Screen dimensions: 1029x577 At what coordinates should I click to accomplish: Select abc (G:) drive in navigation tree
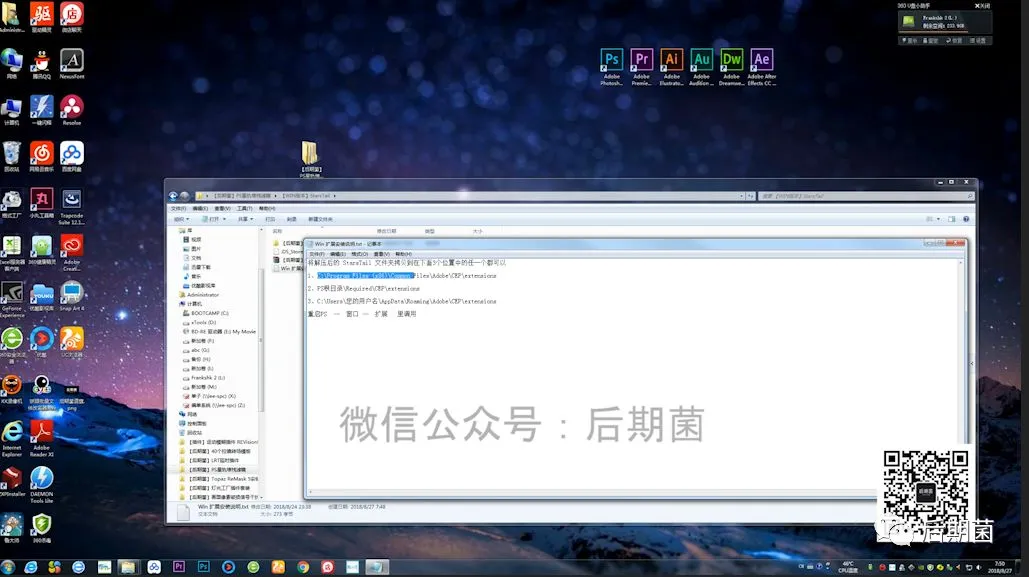coord(196,350)
